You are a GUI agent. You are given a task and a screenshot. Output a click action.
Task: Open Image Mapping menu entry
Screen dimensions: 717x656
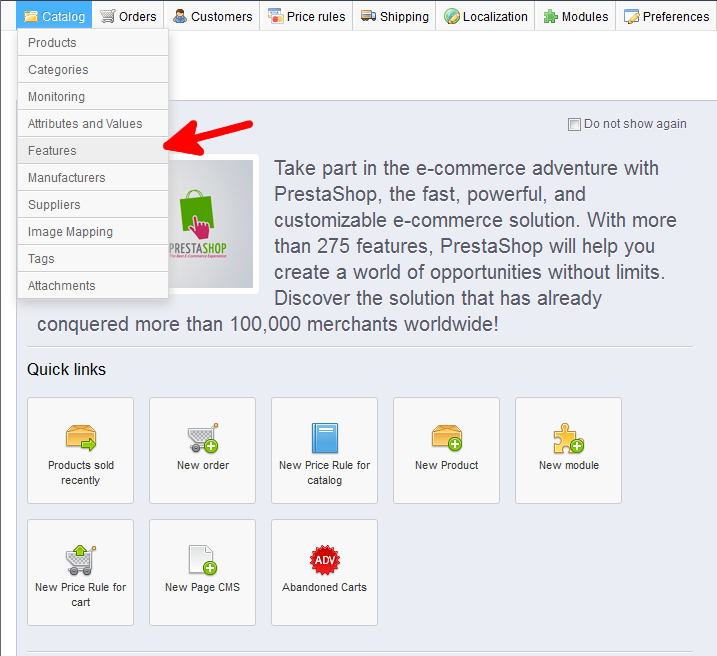tap(93, 231)
